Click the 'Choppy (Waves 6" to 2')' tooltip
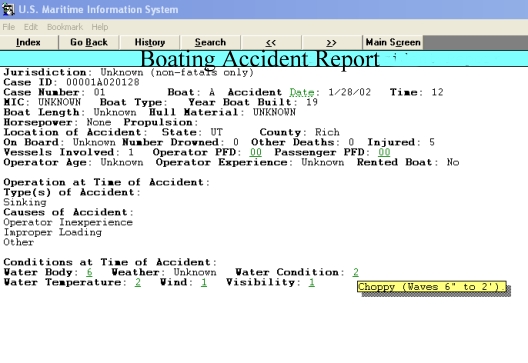Screen dimensions: 528x363 [x=432, y=287]
